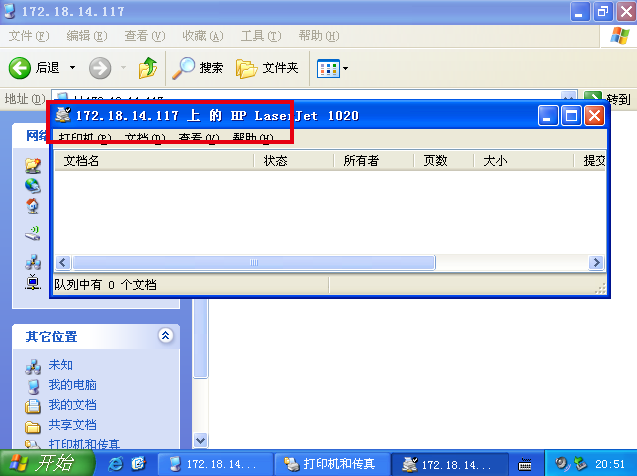Maximize the HP LaserJet 1020 window
The width and height of the screenshot is (637, 476).
(x=571, y=116)
